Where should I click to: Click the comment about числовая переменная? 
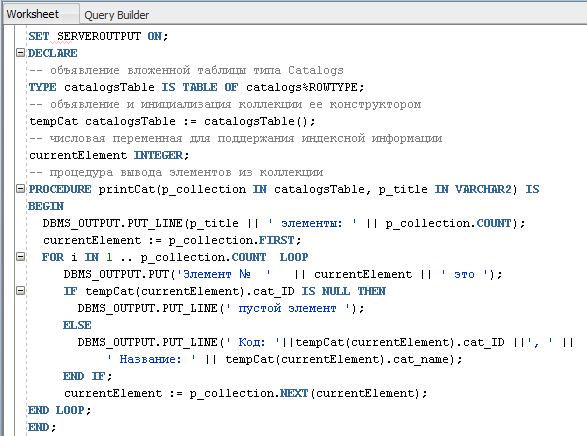[236, 138]
